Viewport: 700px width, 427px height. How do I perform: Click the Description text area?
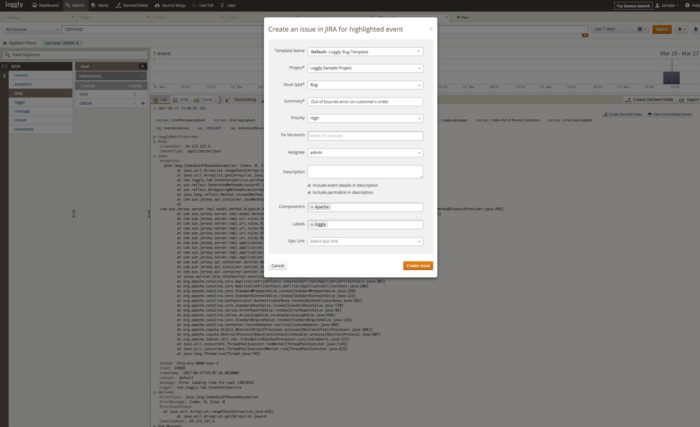[x=365, y=171]
